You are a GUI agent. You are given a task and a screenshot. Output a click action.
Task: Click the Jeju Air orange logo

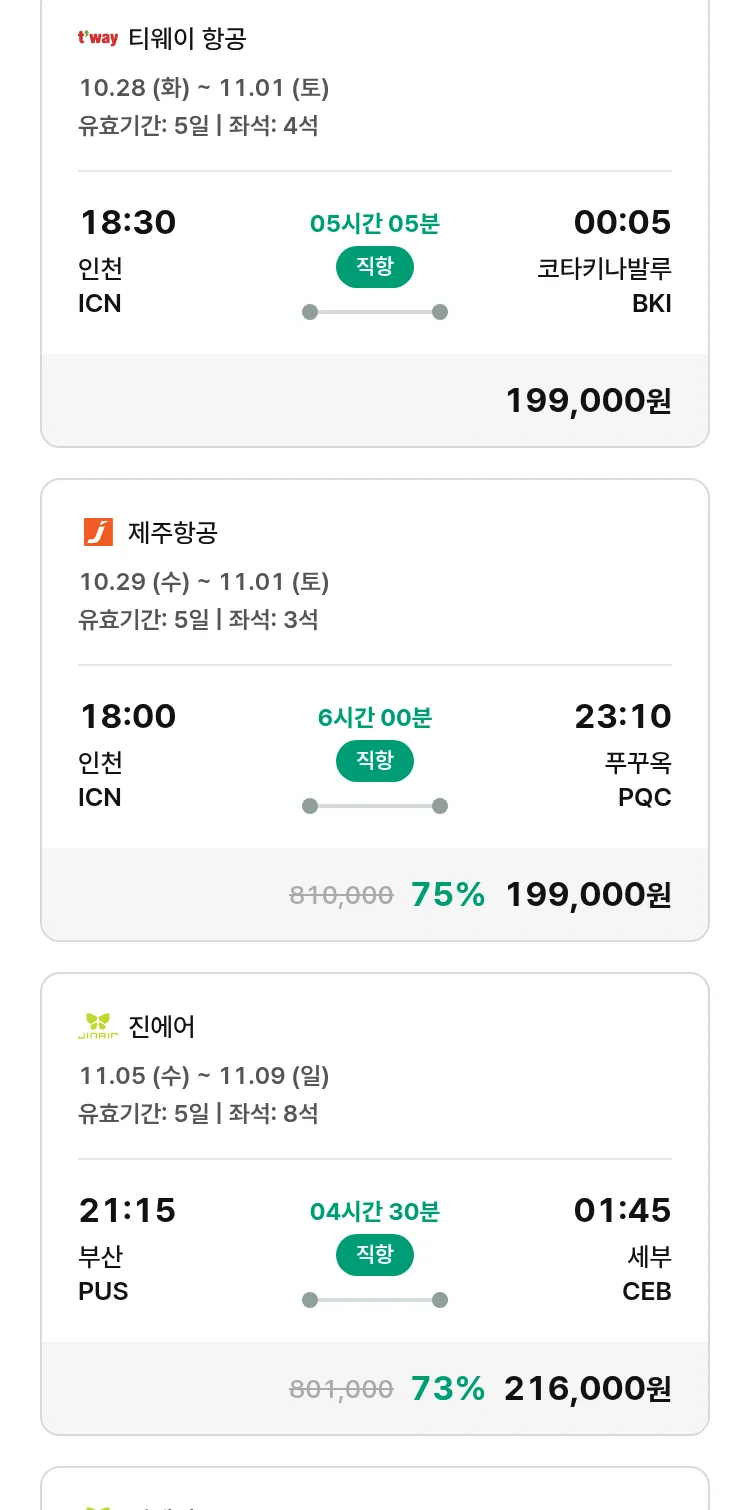(x=98, y=532)
